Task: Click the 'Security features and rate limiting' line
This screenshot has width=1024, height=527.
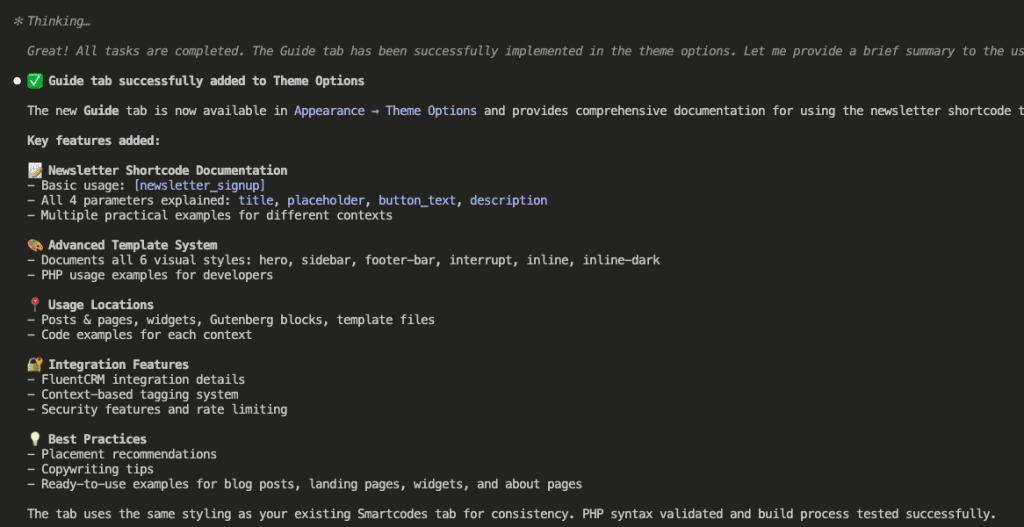Action: pos(157,409)
